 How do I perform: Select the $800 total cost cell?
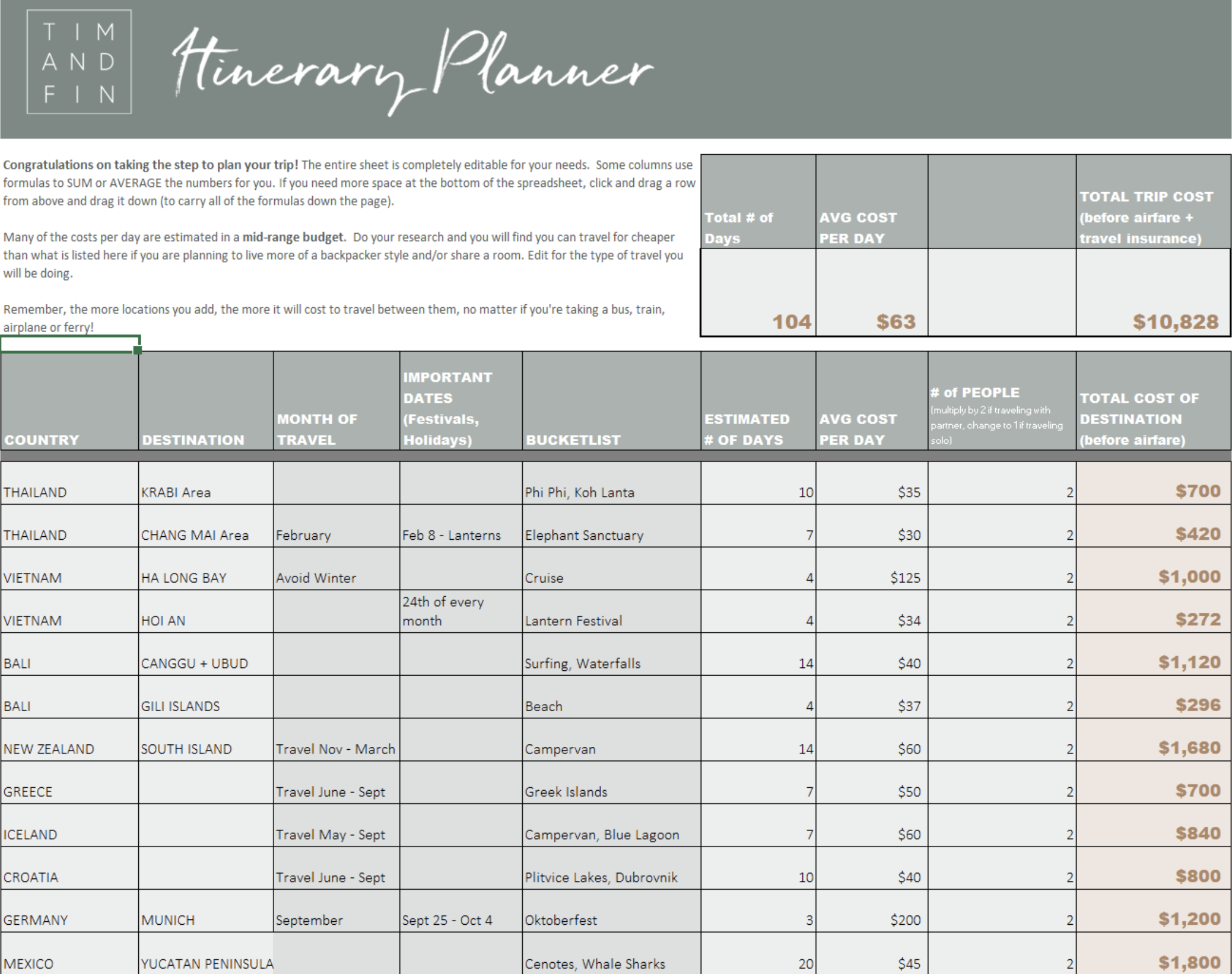tap(1154, 868)
